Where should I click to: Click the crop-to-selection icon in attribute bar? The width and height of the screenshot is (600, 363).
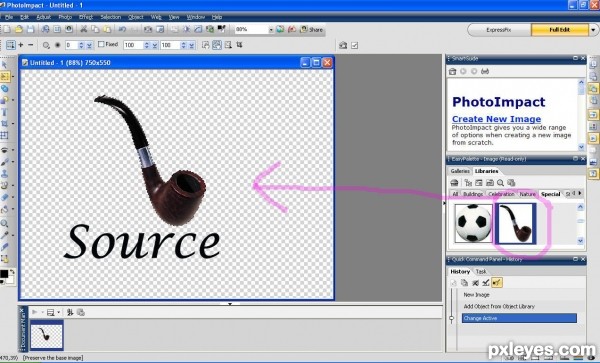coord(239,45)
